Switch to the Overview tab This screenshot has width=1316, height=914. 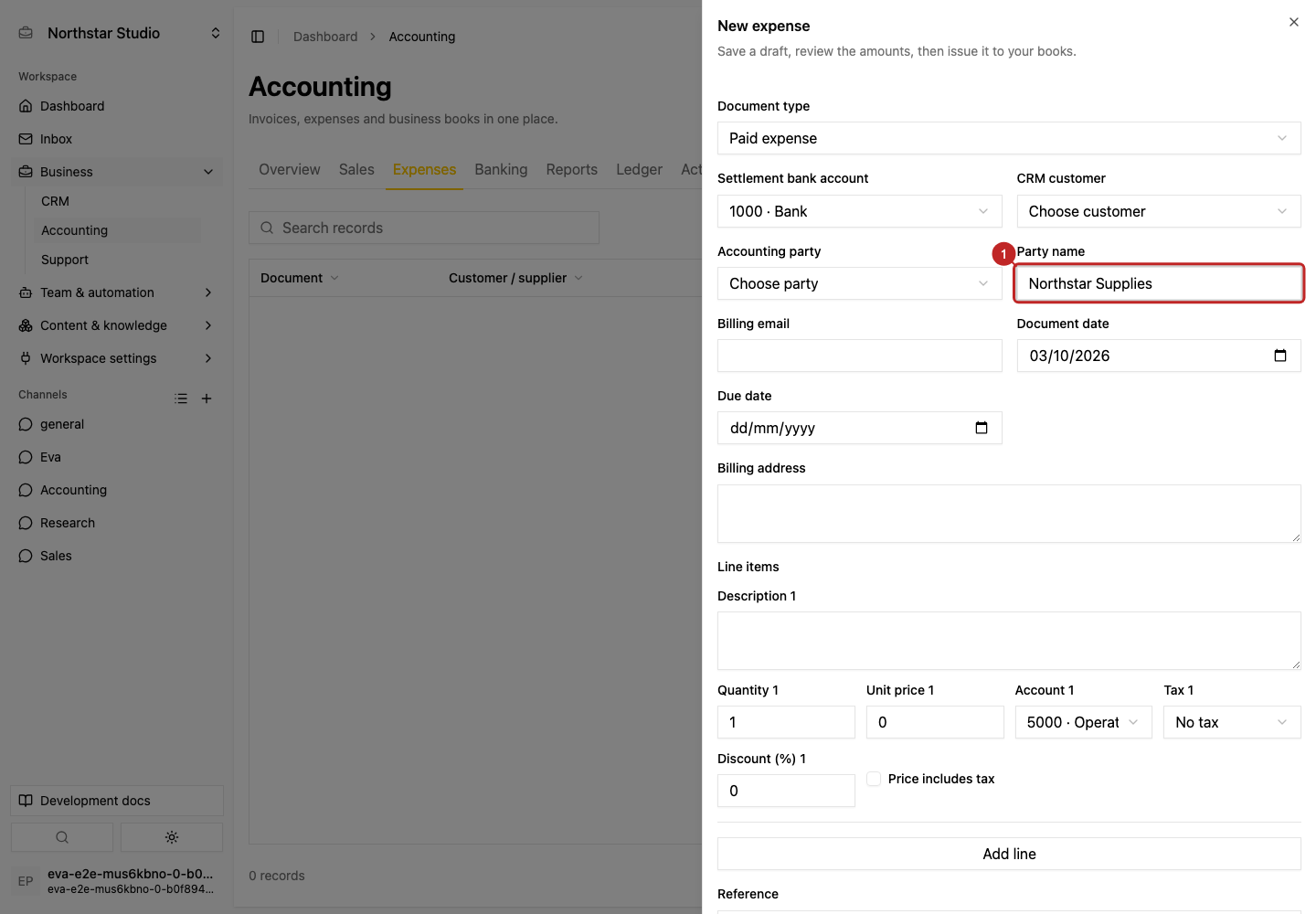tap(290, 169)
